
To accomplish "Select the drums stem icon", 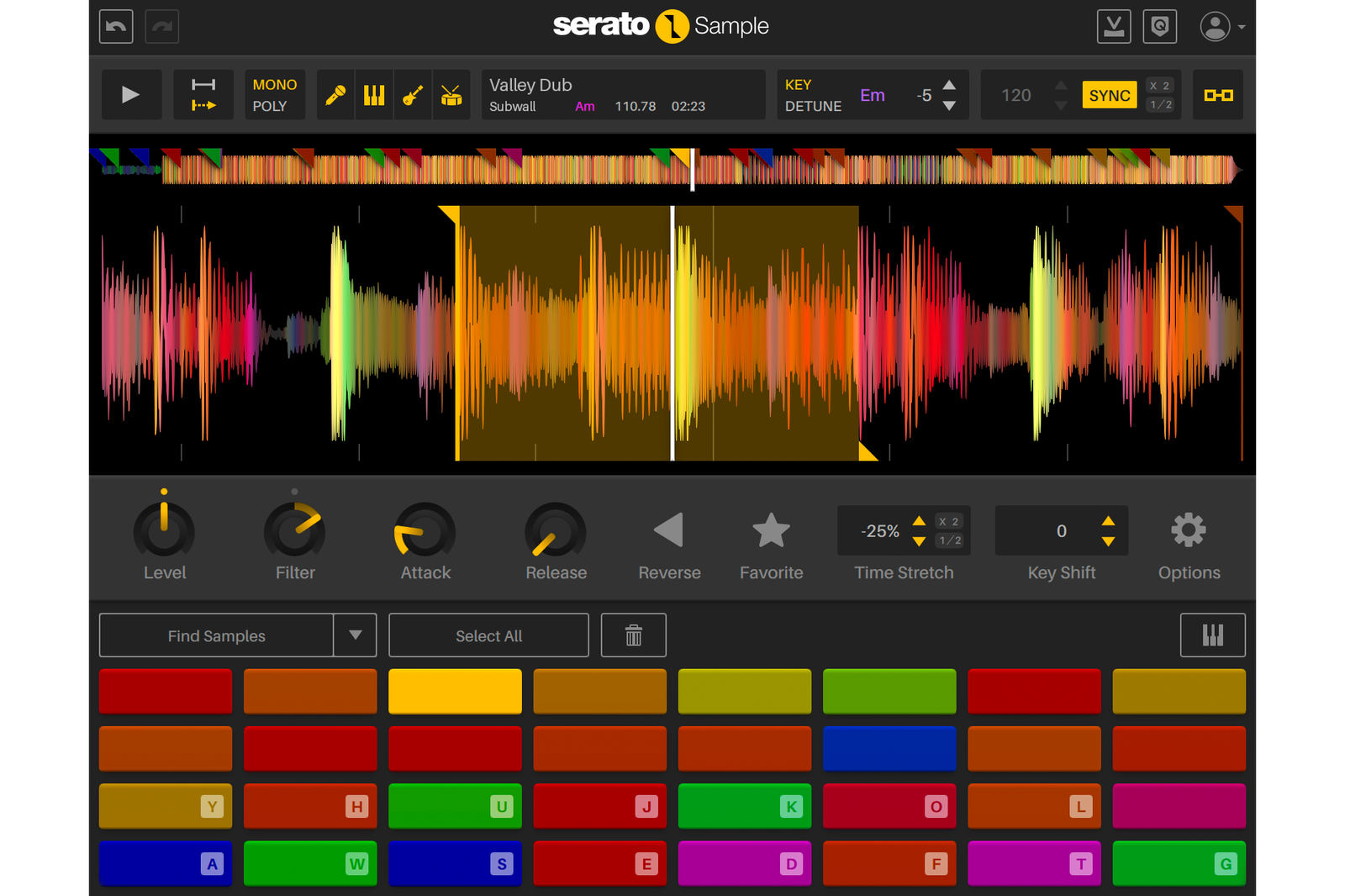I will point(451,94).
